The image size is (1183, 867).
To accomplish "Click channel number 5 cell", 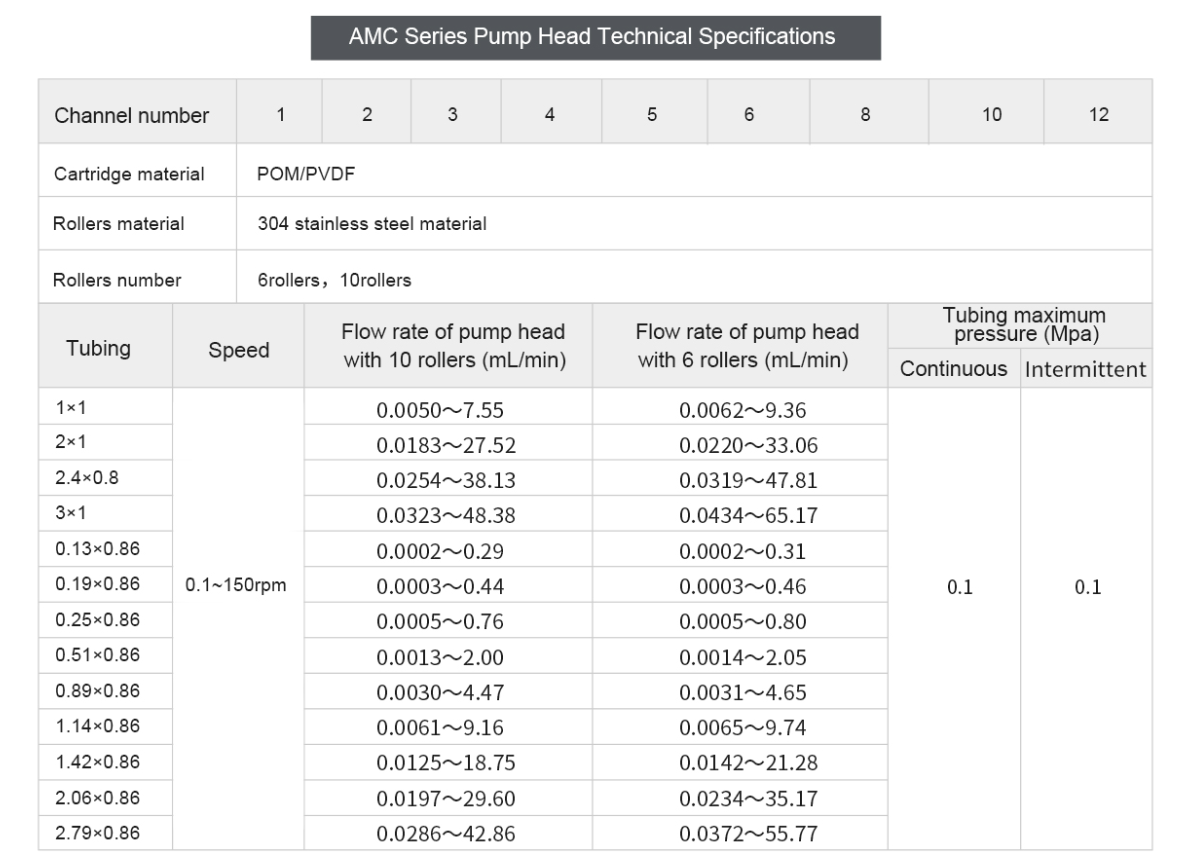I will [654, 112].
